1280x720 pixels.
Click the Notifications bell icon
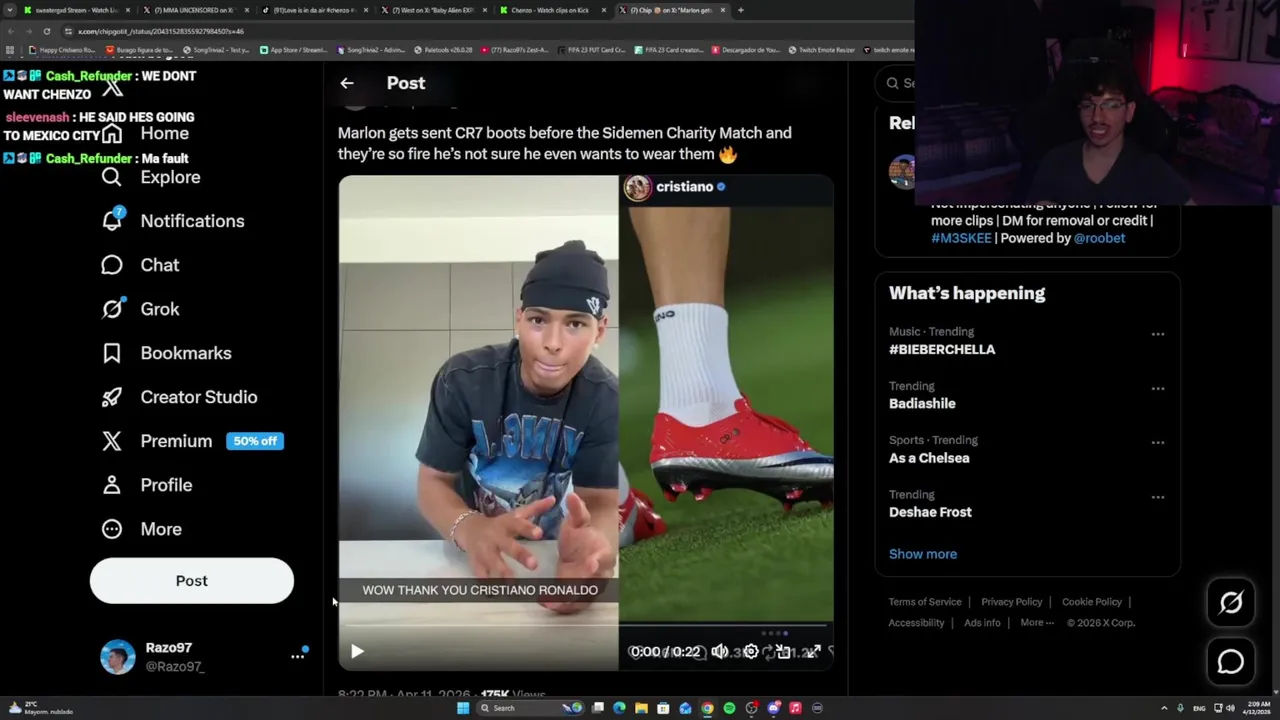[x=112, y=221]
